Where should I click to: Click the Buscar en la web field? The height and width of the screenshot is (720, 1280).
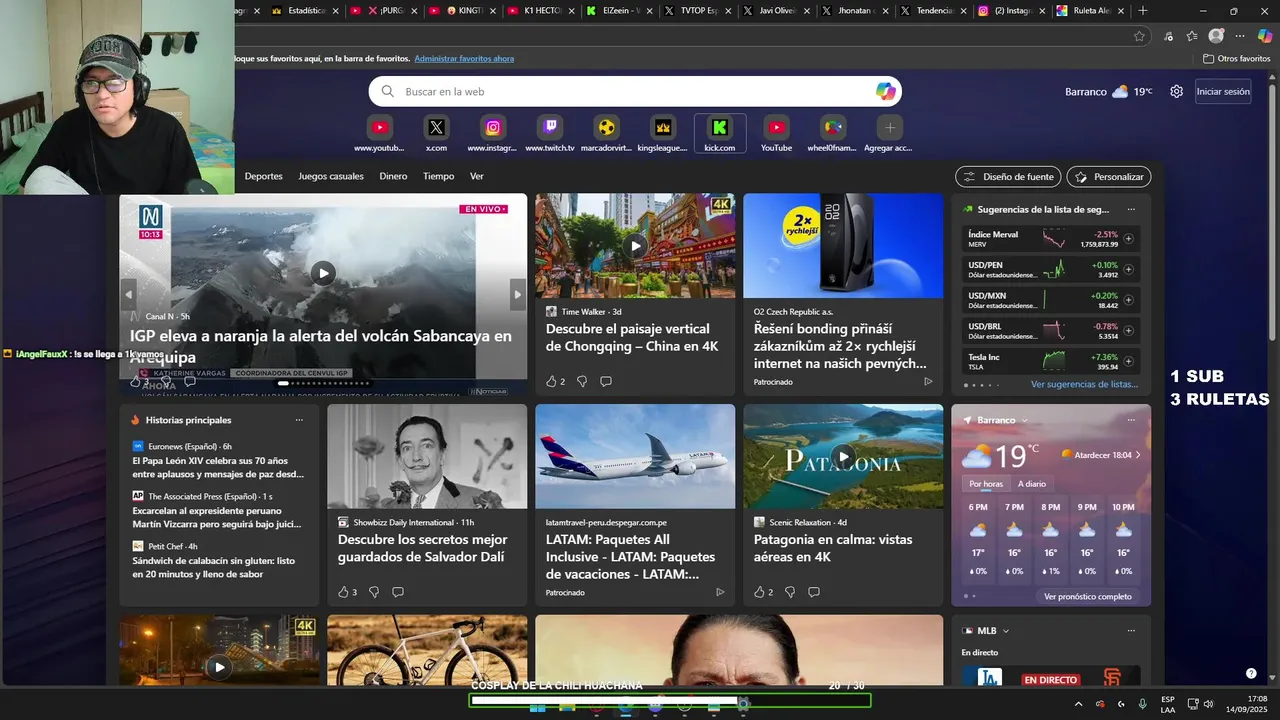pyautogui.click(x=635, y=91)
